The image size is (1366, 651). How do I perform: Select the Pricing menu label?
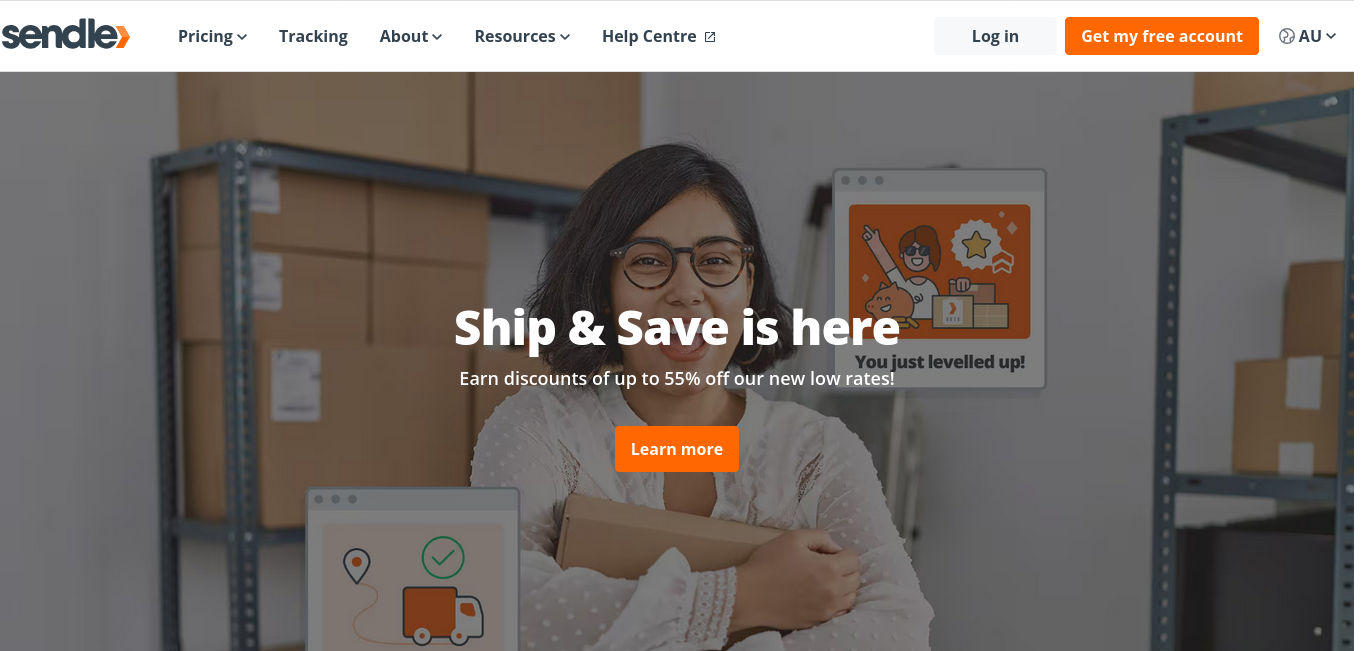(x=205, y=36)
